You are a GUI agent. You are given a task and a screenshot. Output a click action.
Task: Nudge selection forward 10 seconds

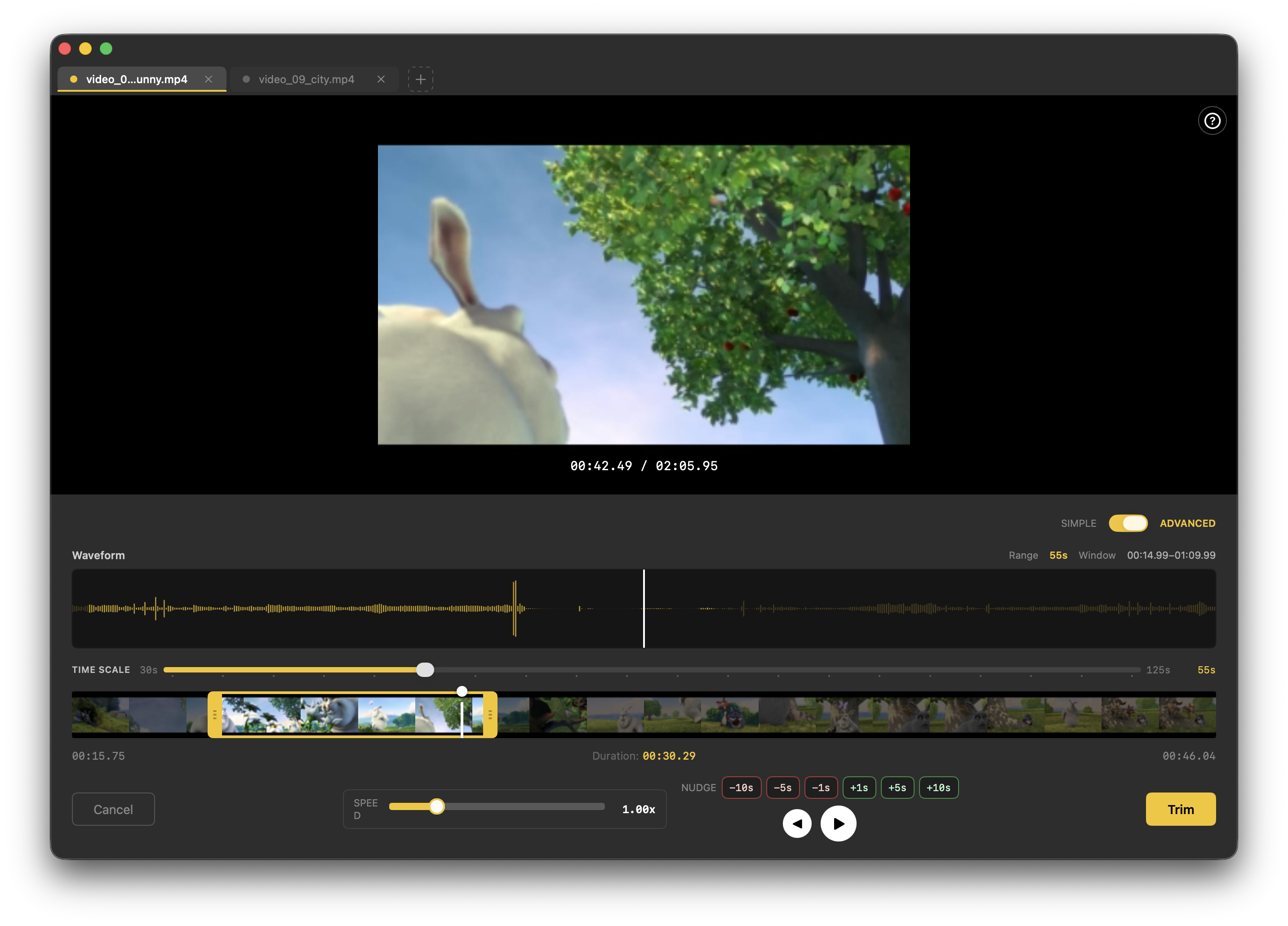(x=938, y=788)
